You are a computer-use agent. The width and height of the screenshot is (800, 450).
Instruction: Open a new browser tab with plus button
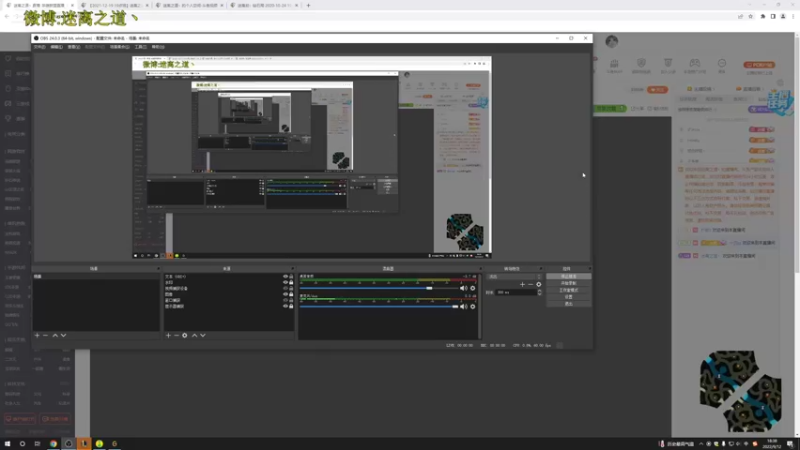pos(308,6)
